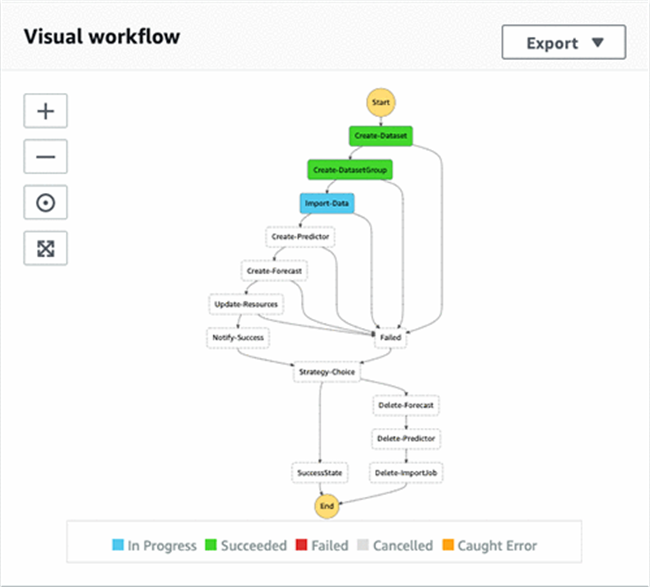Viewport: 650px width, 587px height.
Task: Click the blue In Progress legend swatch
Action: click(x=118, y=545)
